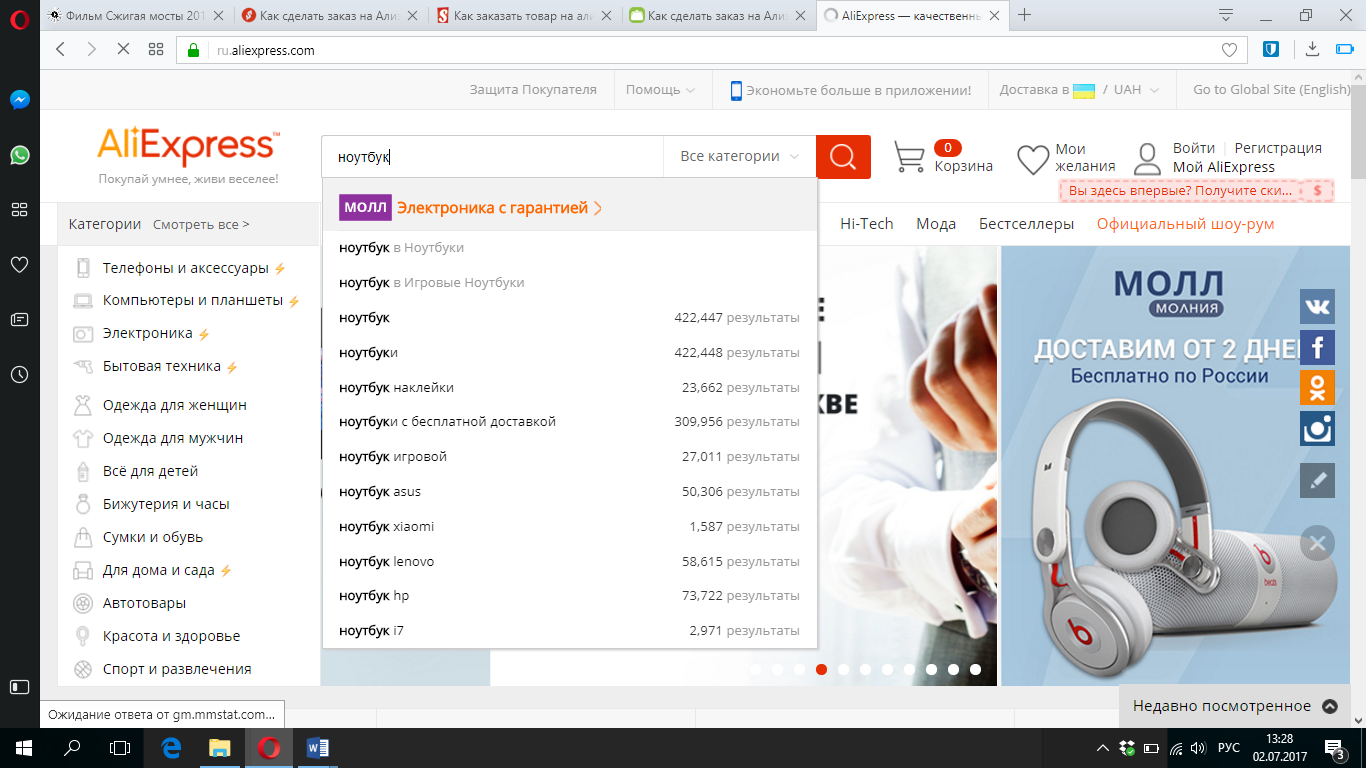Bookmark page with address bar heart

(x=1229, y=50)
